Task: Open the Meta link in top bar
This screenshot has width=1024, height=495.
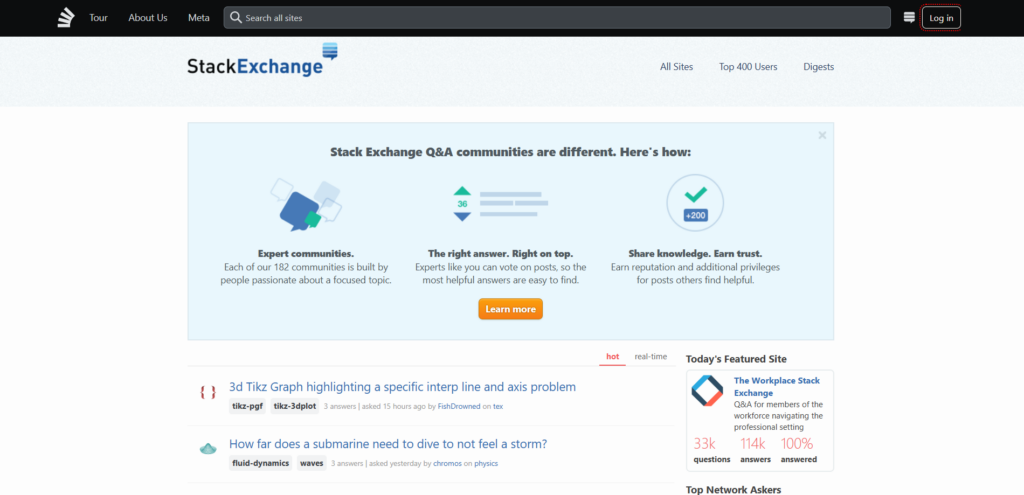Action: [199, 18]
